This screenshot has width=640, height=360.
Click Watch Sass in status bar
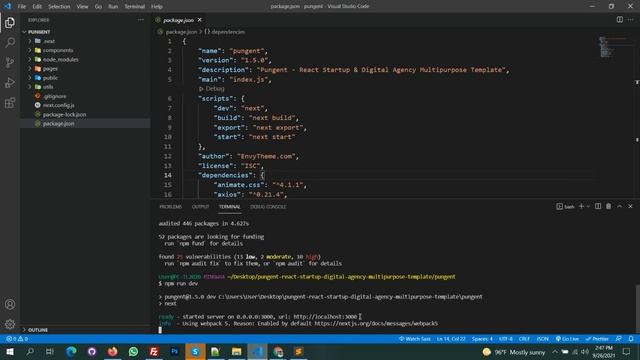point(415,339)
